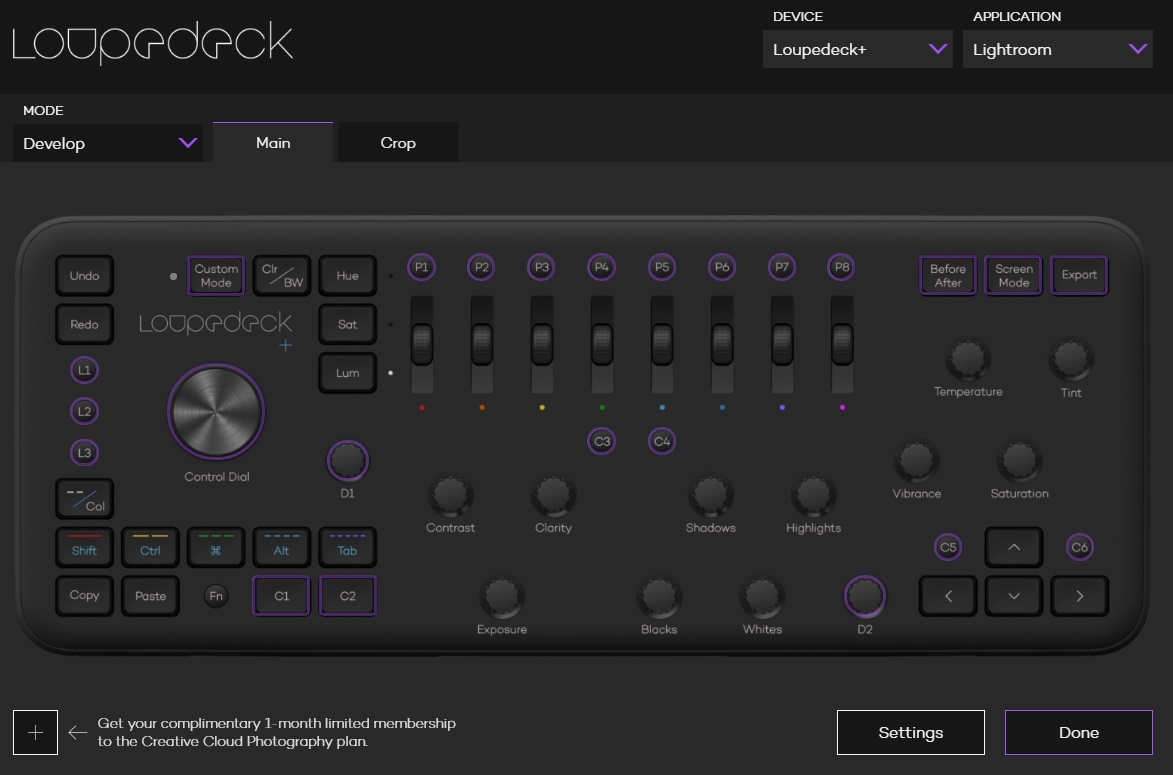Switch to the Main tab
1173x775 pixels.
tap(273, 142)
